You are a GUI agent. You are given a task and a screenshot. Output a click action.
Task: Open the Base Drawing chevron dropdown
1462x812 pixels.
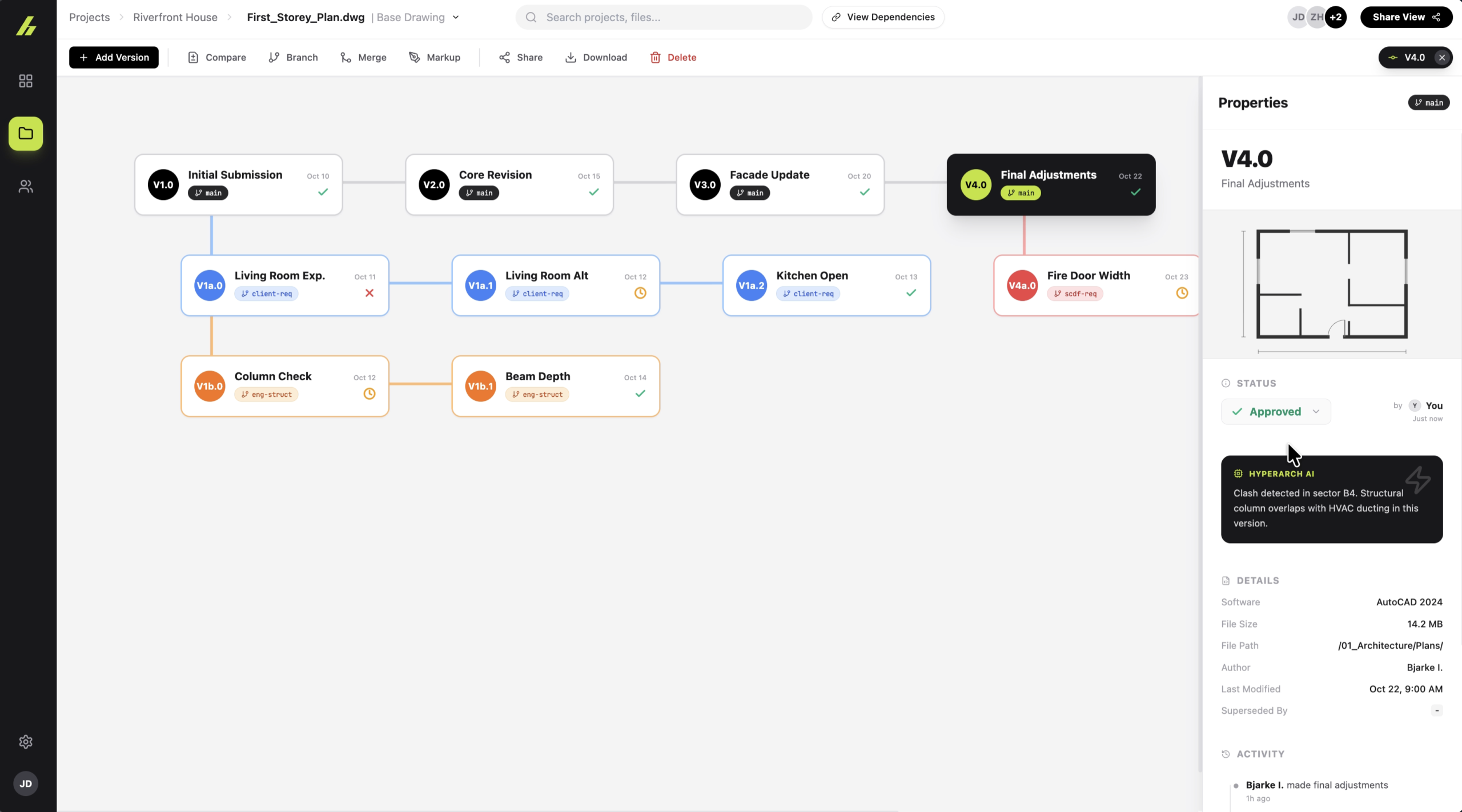coord(456,17)
